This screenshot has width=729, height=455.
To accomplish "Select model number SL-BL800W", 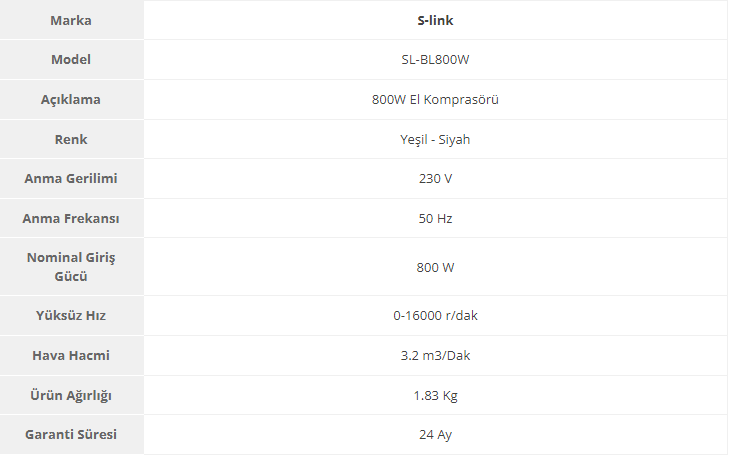I will pos(435,60).
